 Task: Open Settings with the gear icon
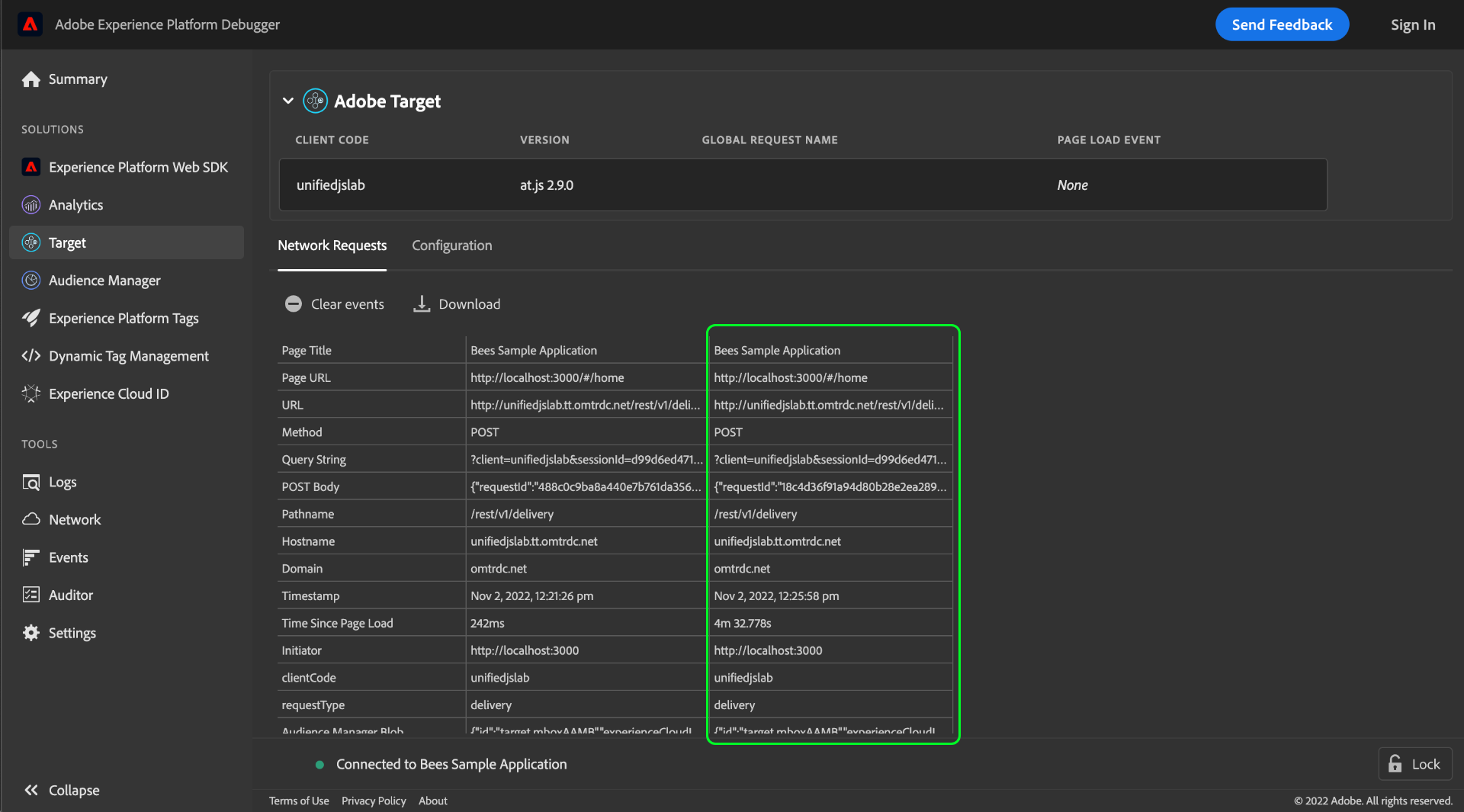point(31,633)
